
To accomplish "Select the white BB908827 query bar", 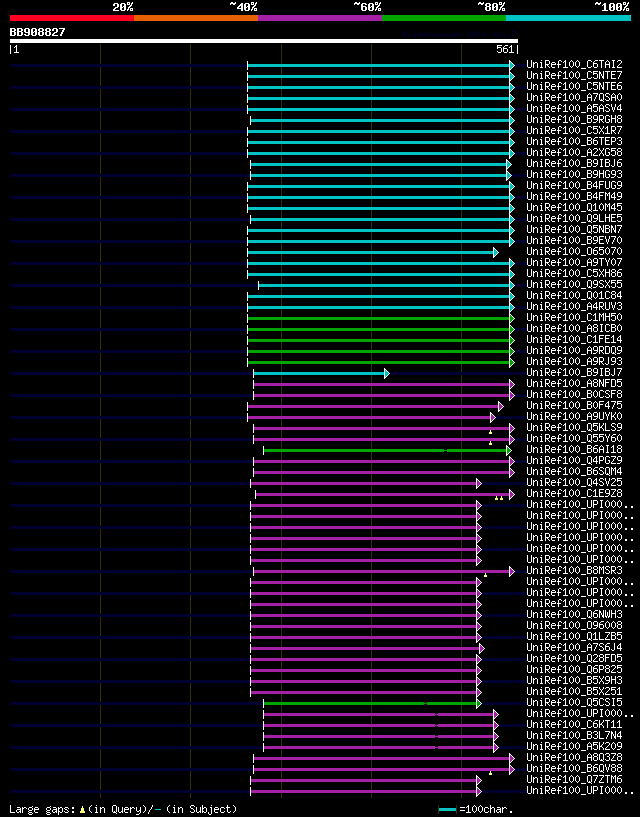I will pos(264,41).
